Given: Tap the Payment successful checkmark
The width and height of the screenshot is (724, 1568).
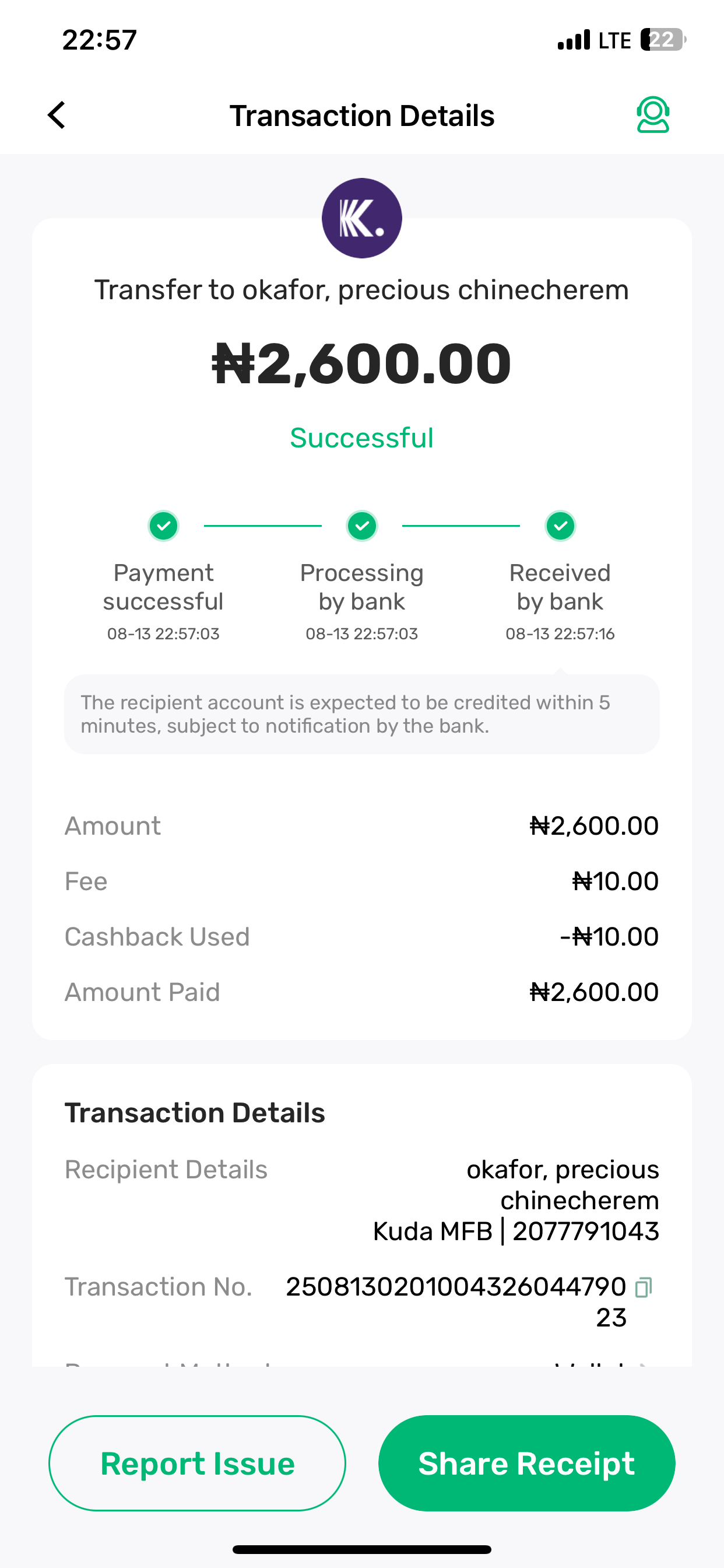Looking at the screenshot, I should coord(163,526).
